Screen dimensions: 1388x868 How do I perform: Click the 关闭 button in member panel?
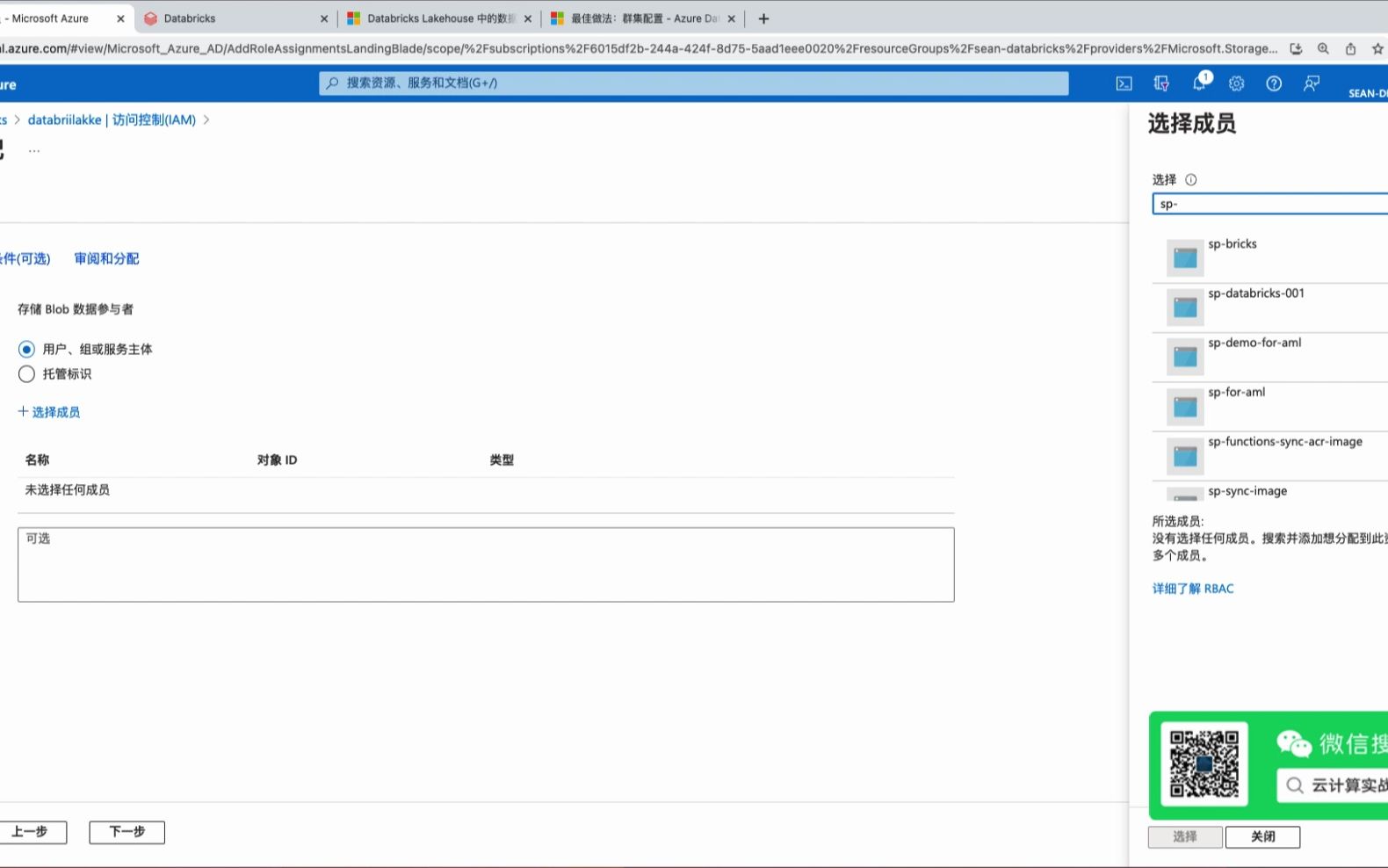tap(1262, 837)
